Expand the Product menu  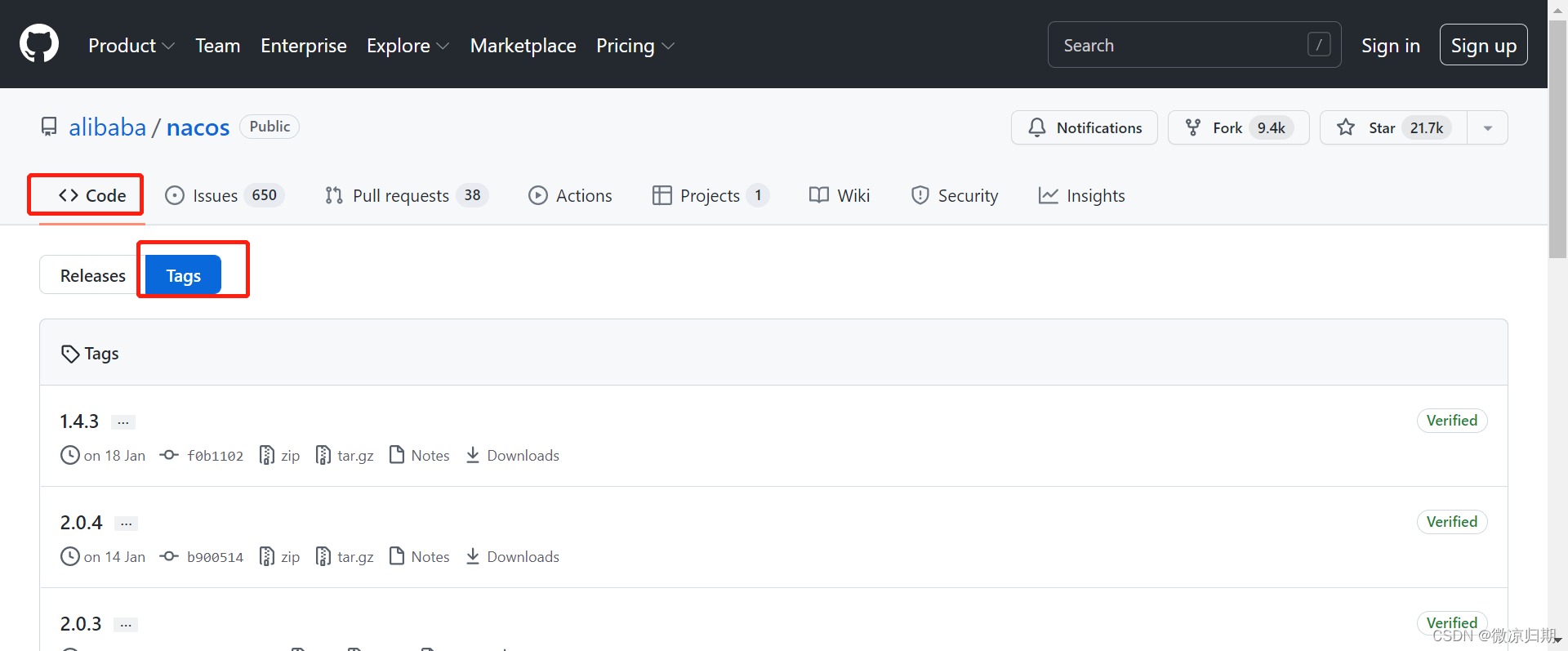click(131, 46)
